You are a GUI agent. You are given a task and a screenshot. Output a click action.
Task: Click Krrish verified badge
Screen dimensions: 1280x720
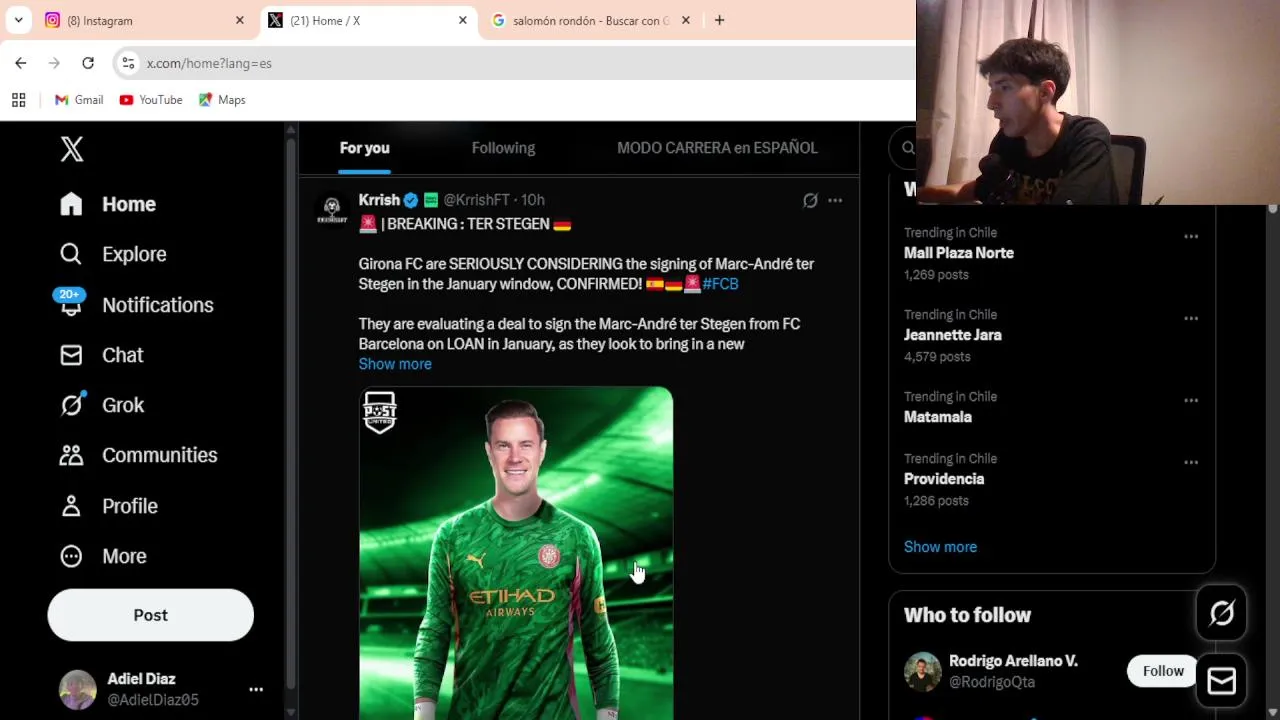pos(410,200)
